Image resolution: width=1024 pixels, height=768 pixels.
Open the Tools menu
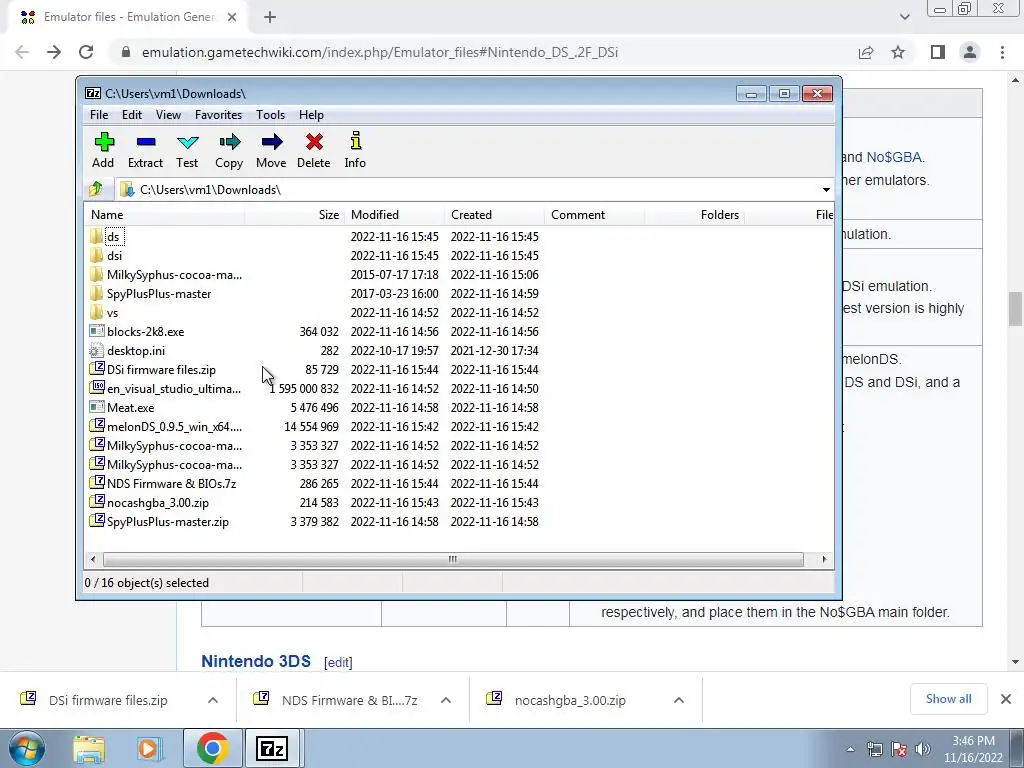point(270,115)
